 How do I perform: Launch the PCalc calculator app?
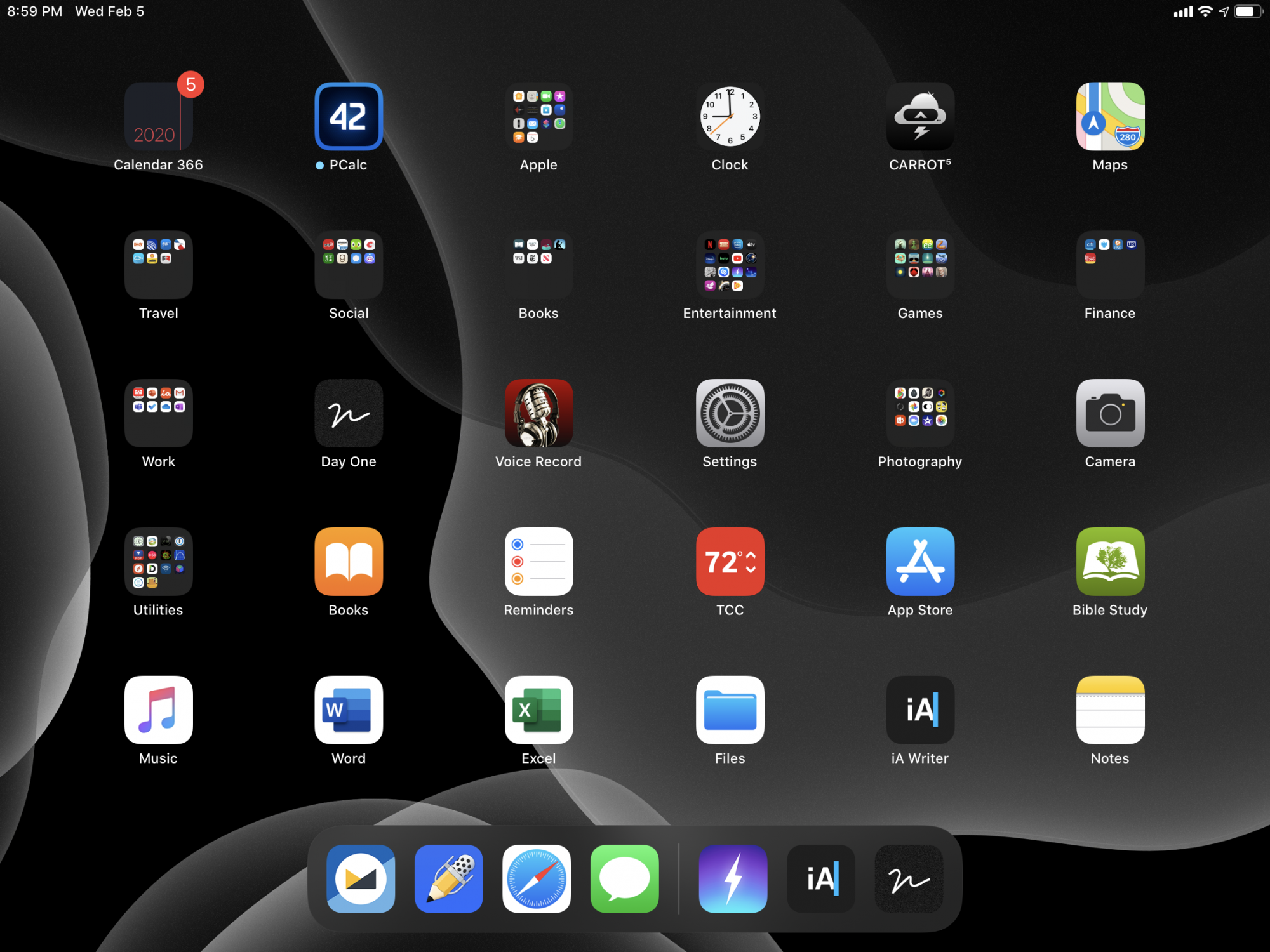pyautogui.click(x=349, y=116)
